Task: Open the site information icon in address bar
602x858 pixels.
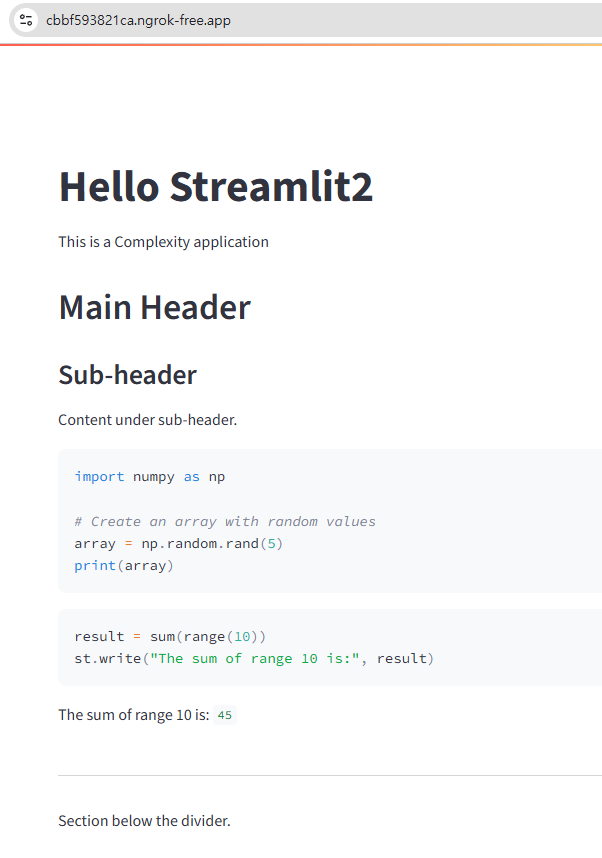Action: (x=26, y=20)
